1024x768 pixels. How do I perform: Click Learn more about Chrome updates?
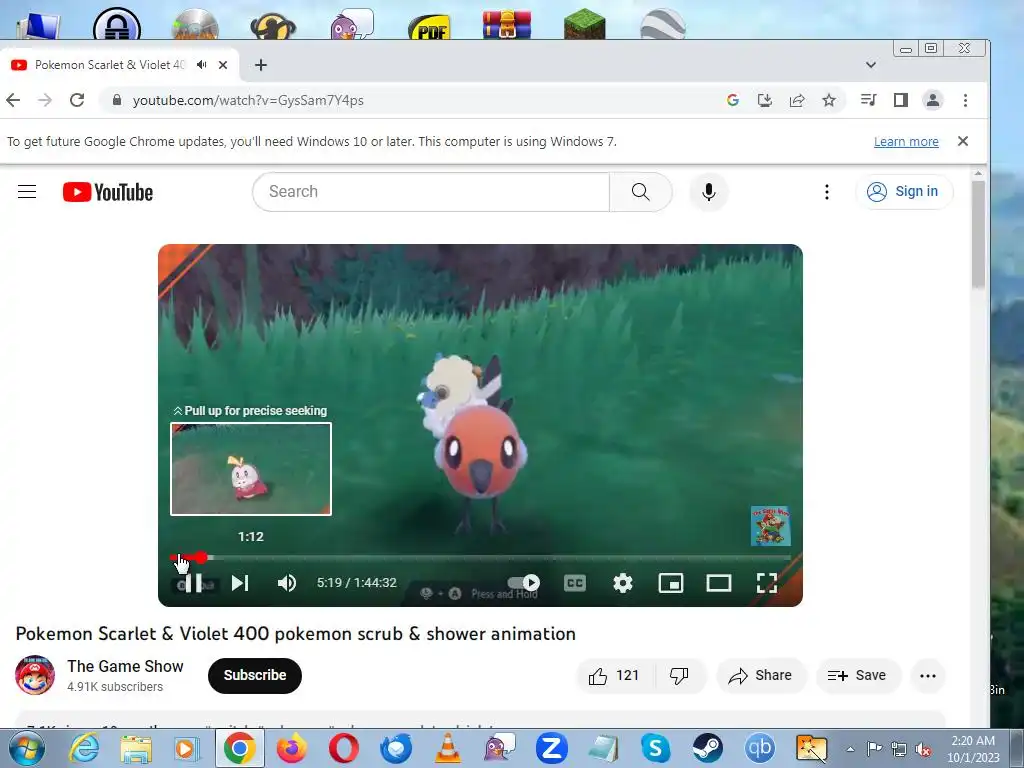click(906, 142)
